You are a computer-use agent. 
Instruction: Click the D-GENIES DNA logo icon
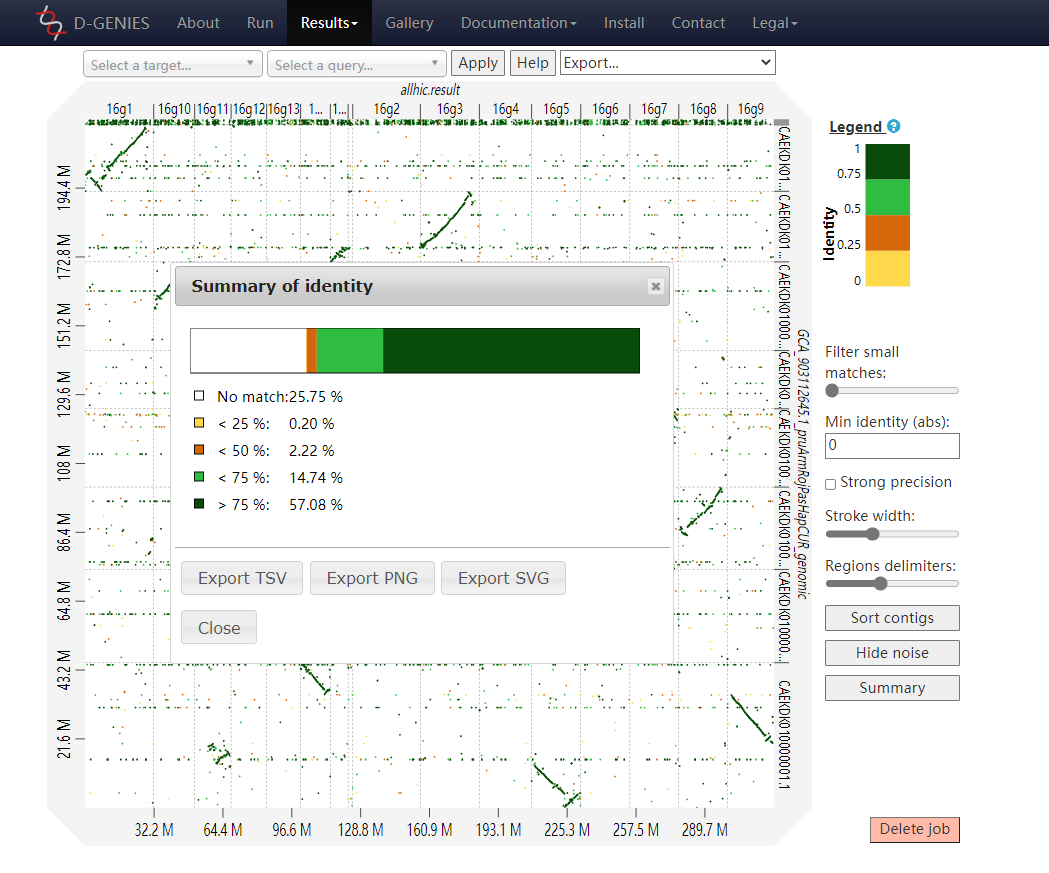click(x=48, y=22)
